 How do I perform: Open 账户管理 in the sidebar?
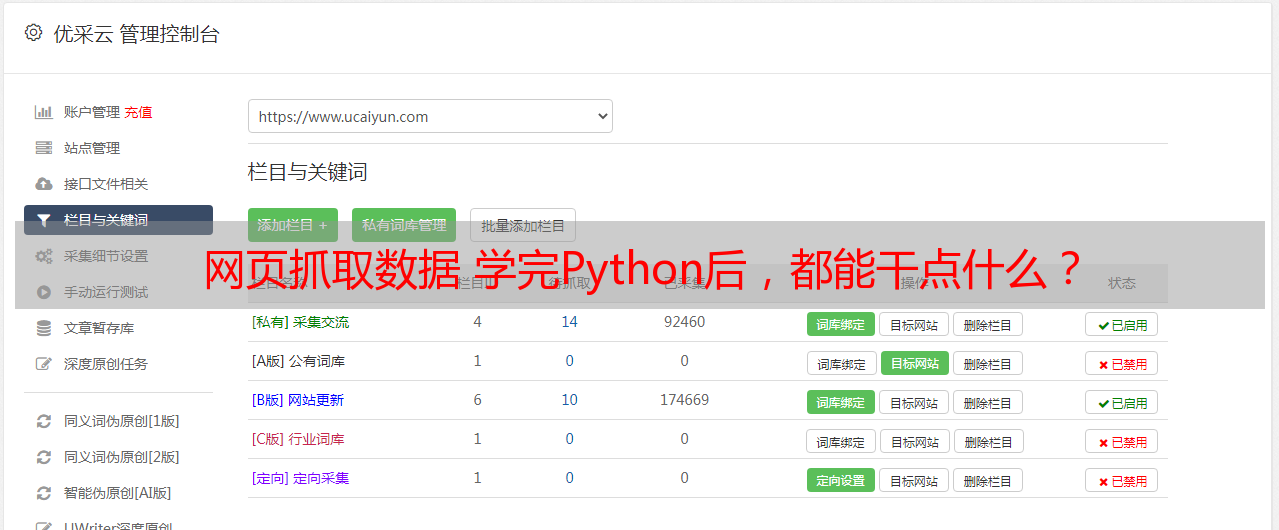pyautogui.click(x=92, y=112)
